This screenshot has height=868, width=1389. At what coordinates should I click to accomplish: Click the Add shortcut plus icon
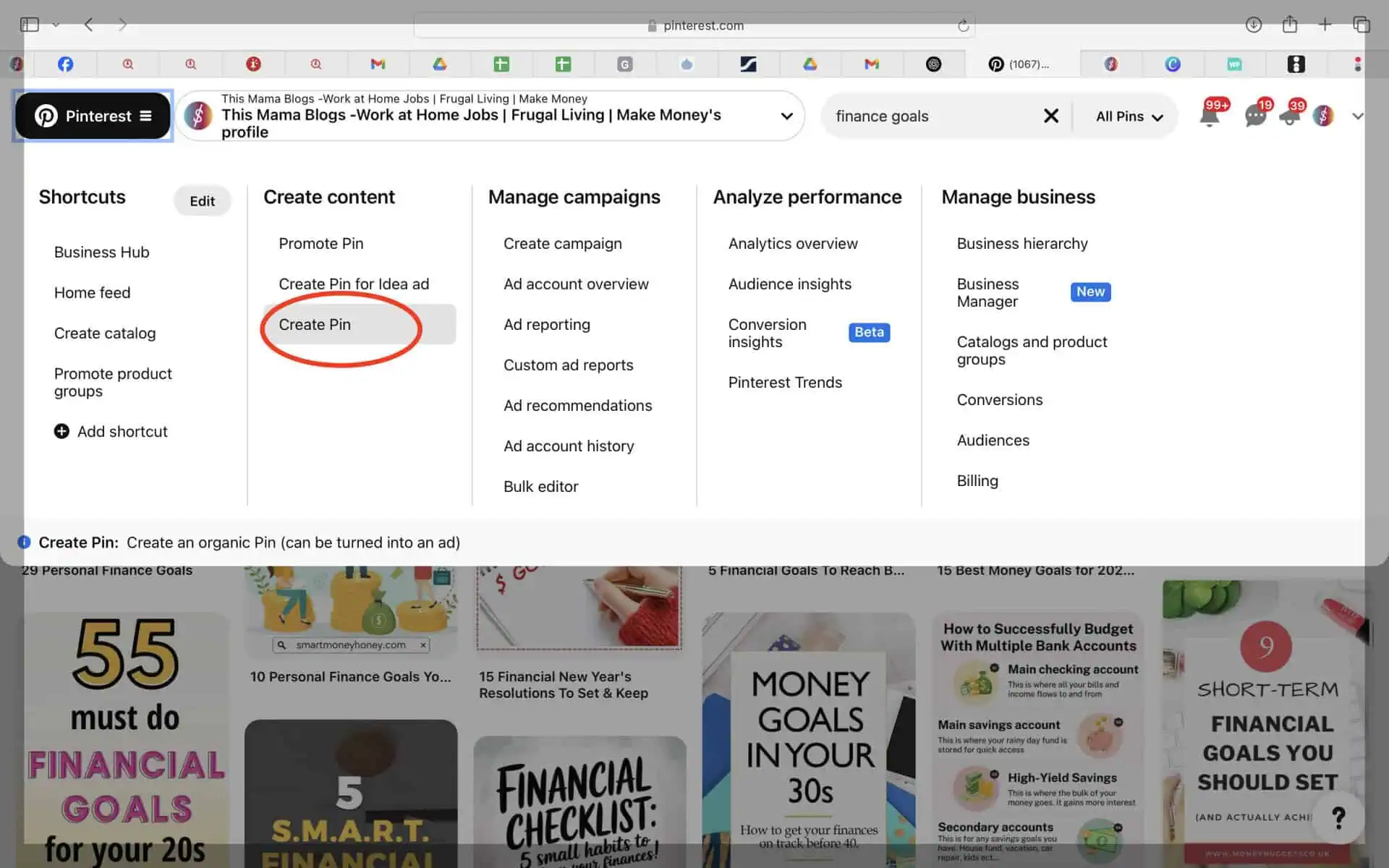pos(61,431)
